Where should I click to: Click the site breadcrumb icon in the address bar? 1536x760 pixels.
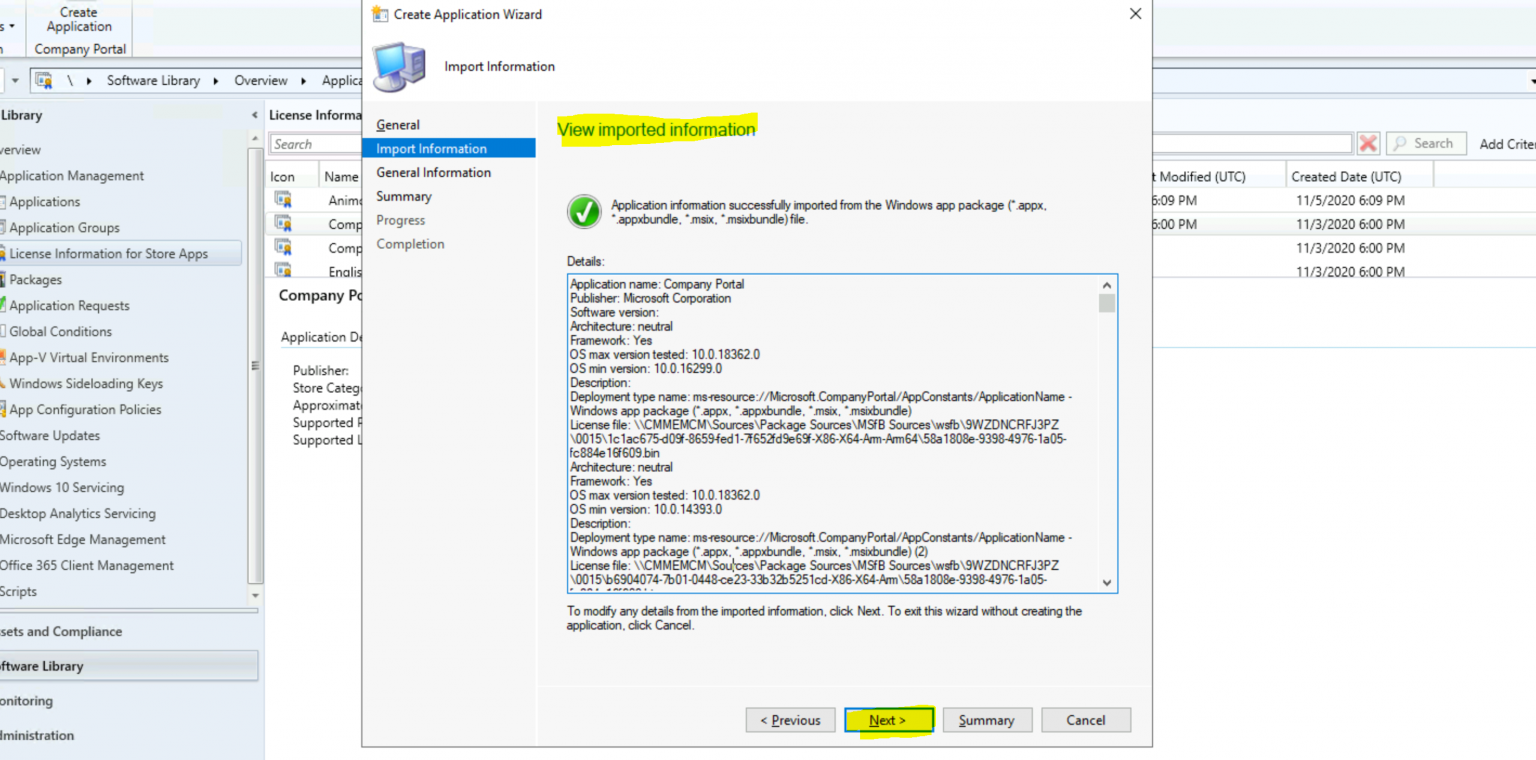(x=42, y=80)
